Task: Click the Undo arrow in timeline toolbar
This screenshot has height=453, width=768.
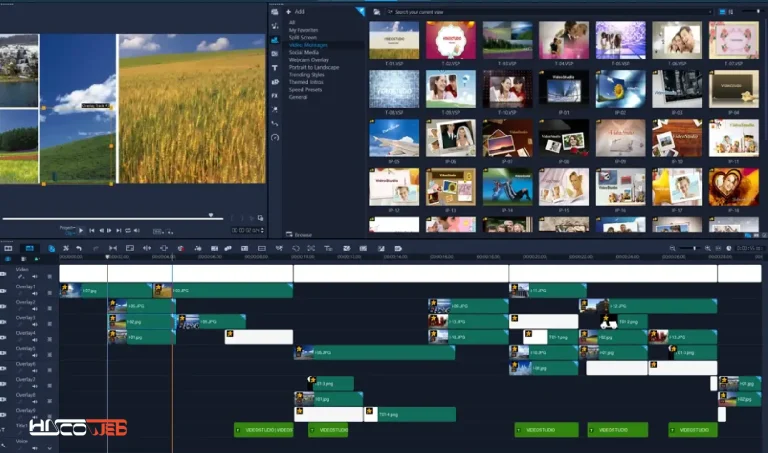Action: tap(79, 249)
